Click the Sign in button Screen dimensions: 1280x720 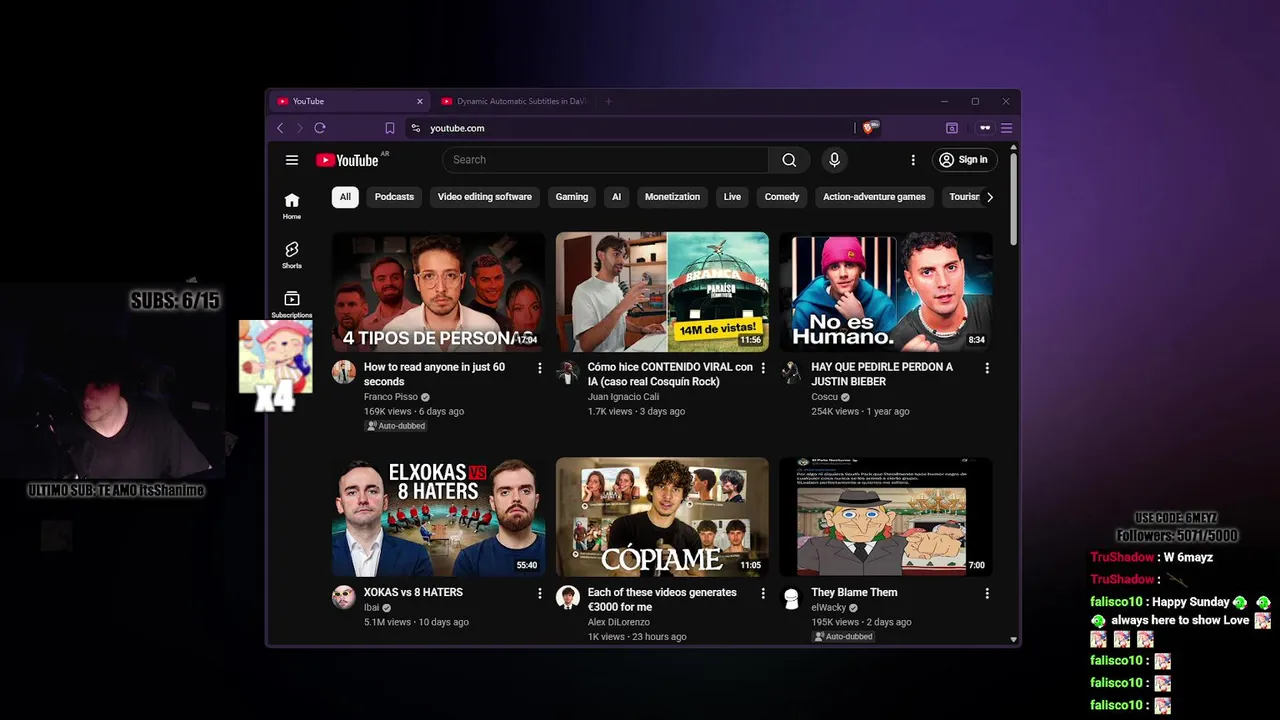pos(964,160)
